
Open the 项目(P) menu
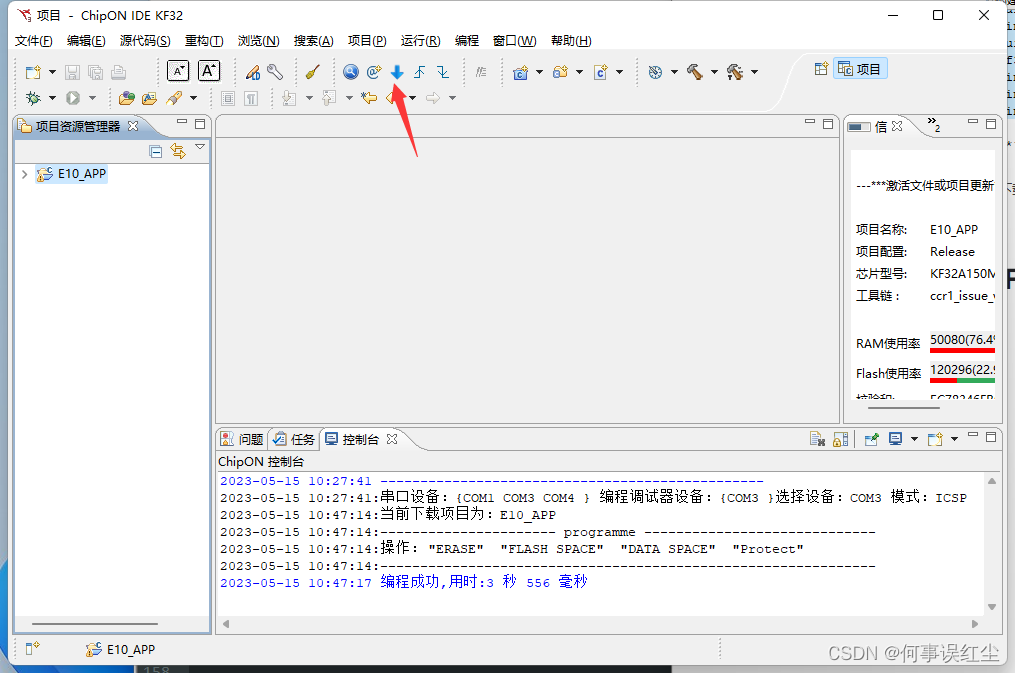367,41
